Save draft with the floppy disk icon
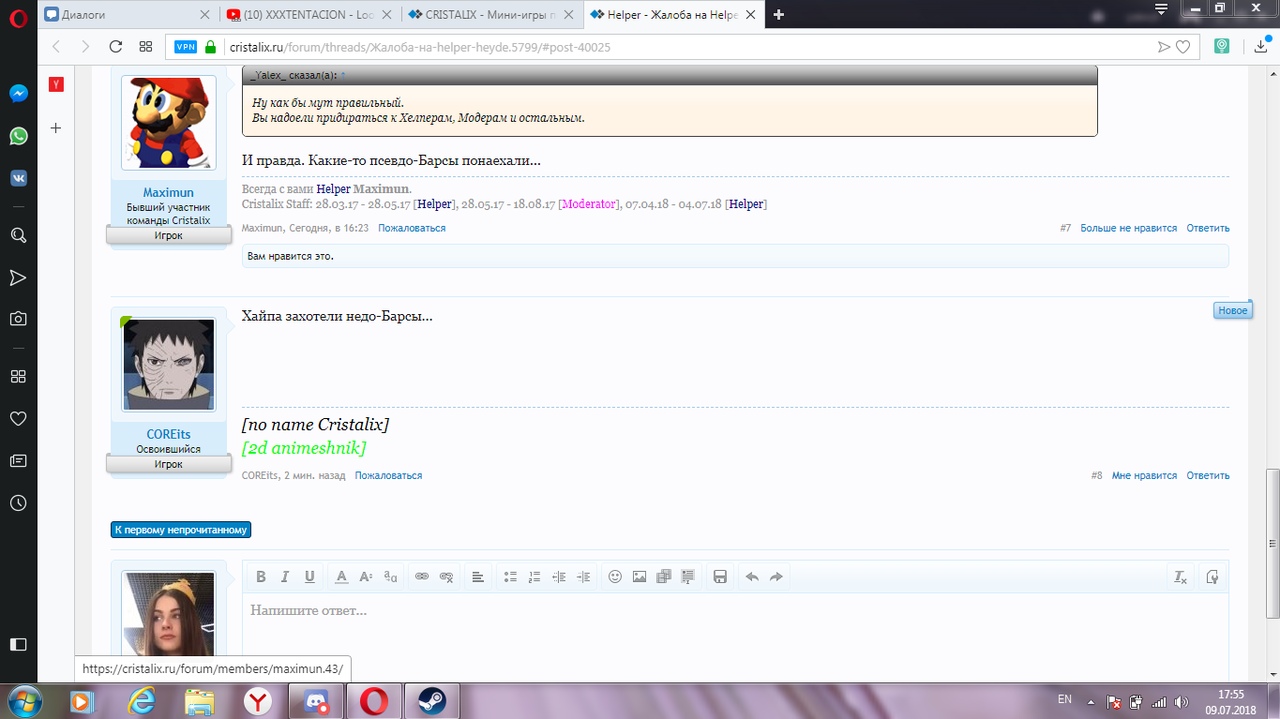Image resolution: width=1280 pixels, height=719 pixels. (x=719, y=577)
